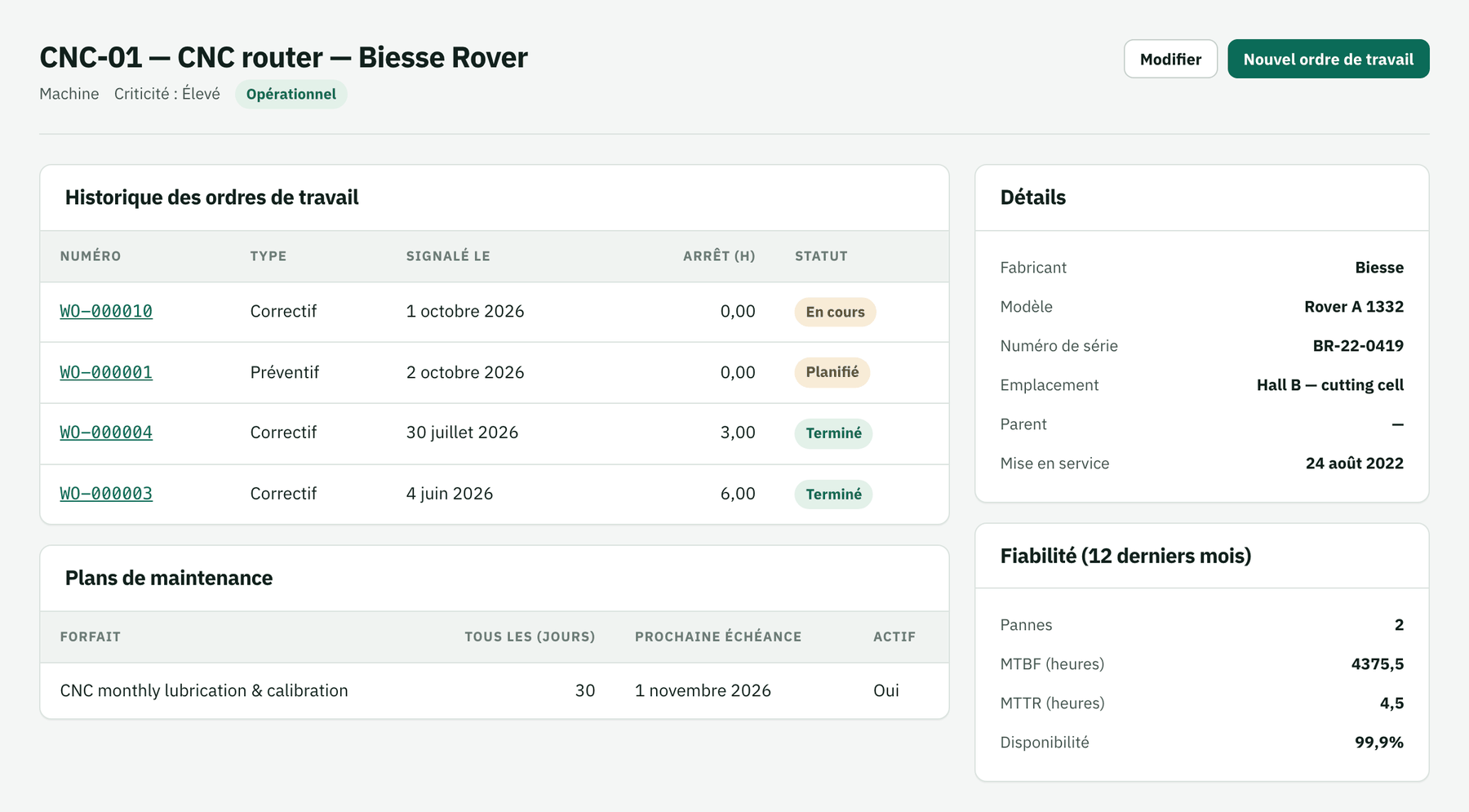
Task: Open work order WO-000001
Action: pyautogui.click(x=106, y=372)
